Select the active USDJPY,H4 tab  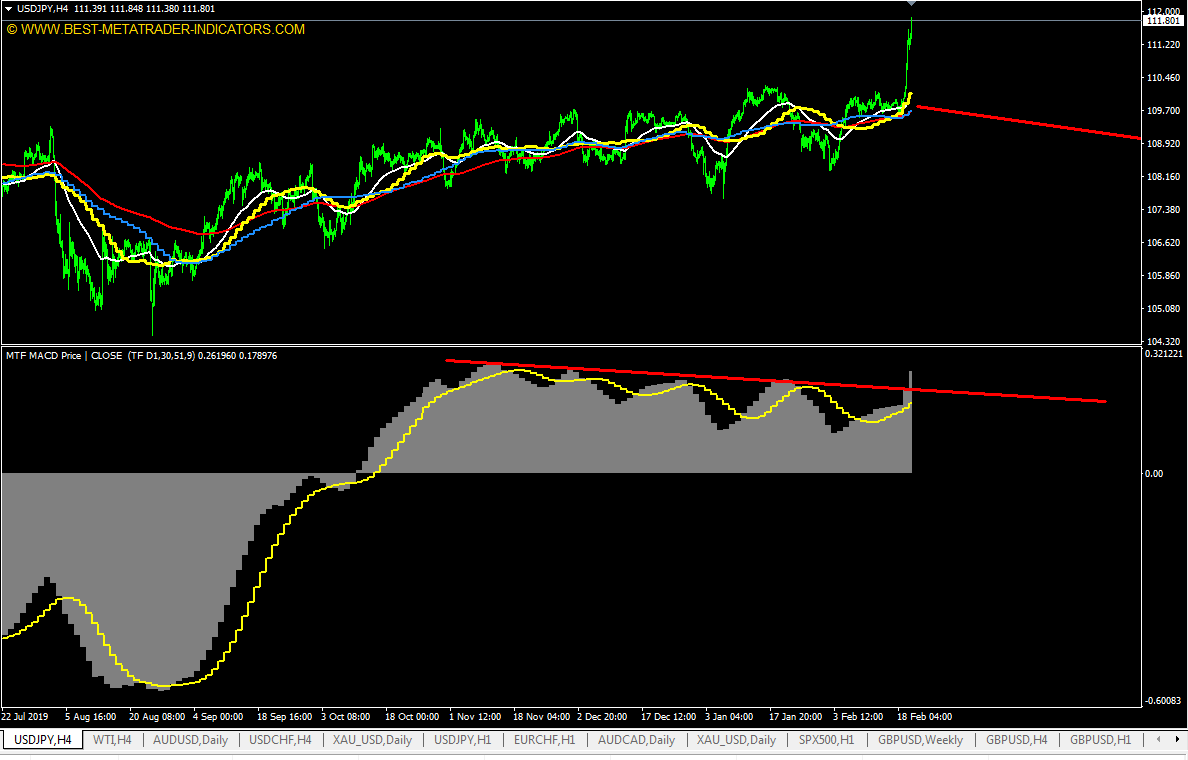pyautogui.click(x=42, y=740)
